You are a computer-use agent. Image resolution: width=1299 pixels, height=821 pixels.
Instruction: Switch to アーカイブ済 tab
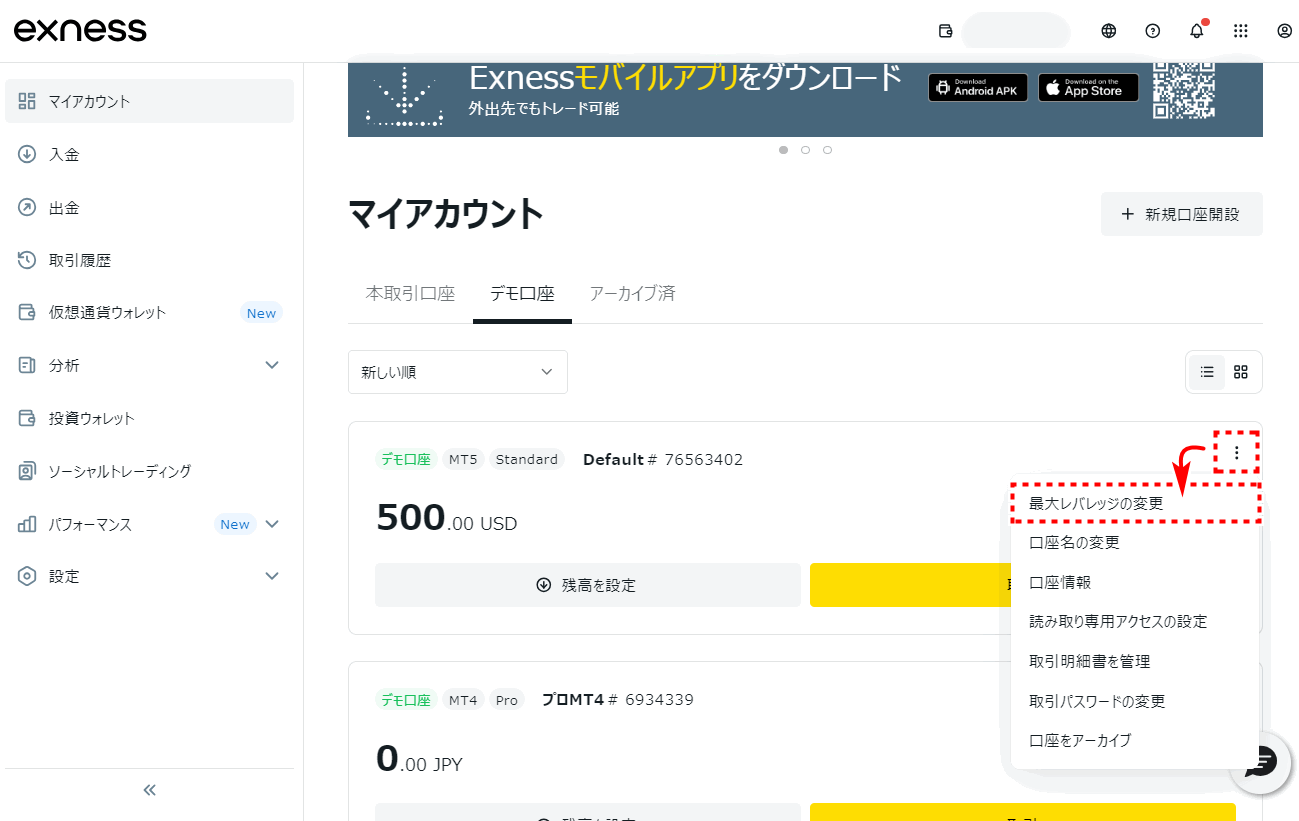coord(632,294)
